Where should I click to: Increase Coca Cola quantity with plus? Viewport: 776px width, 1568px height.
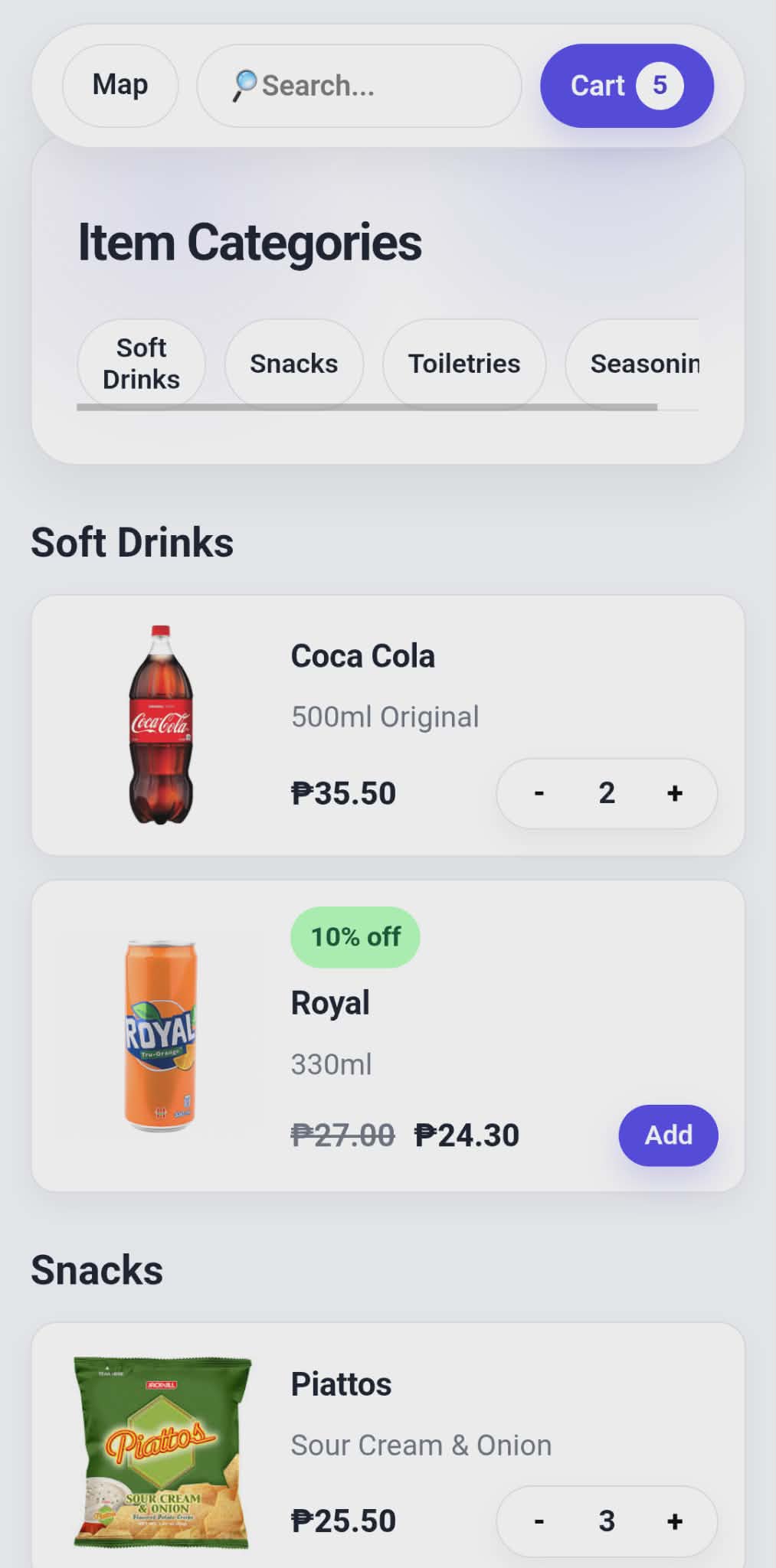(674, 793)
